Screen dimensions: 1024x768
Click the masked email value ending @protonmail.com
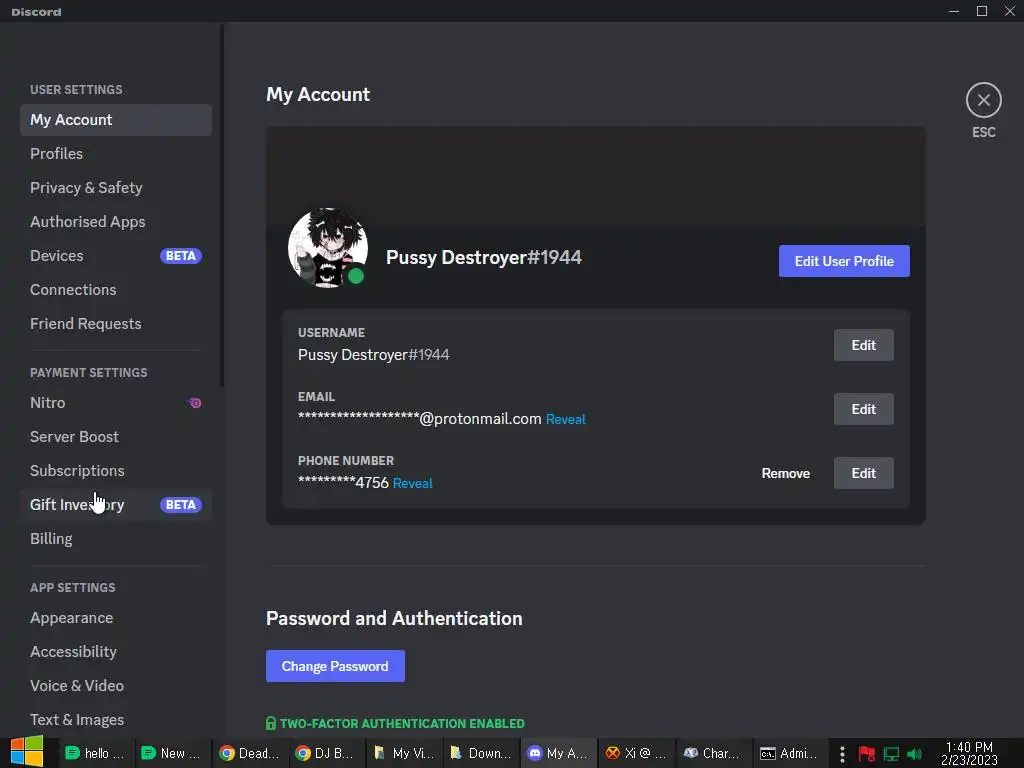click(x=419, y=419)
